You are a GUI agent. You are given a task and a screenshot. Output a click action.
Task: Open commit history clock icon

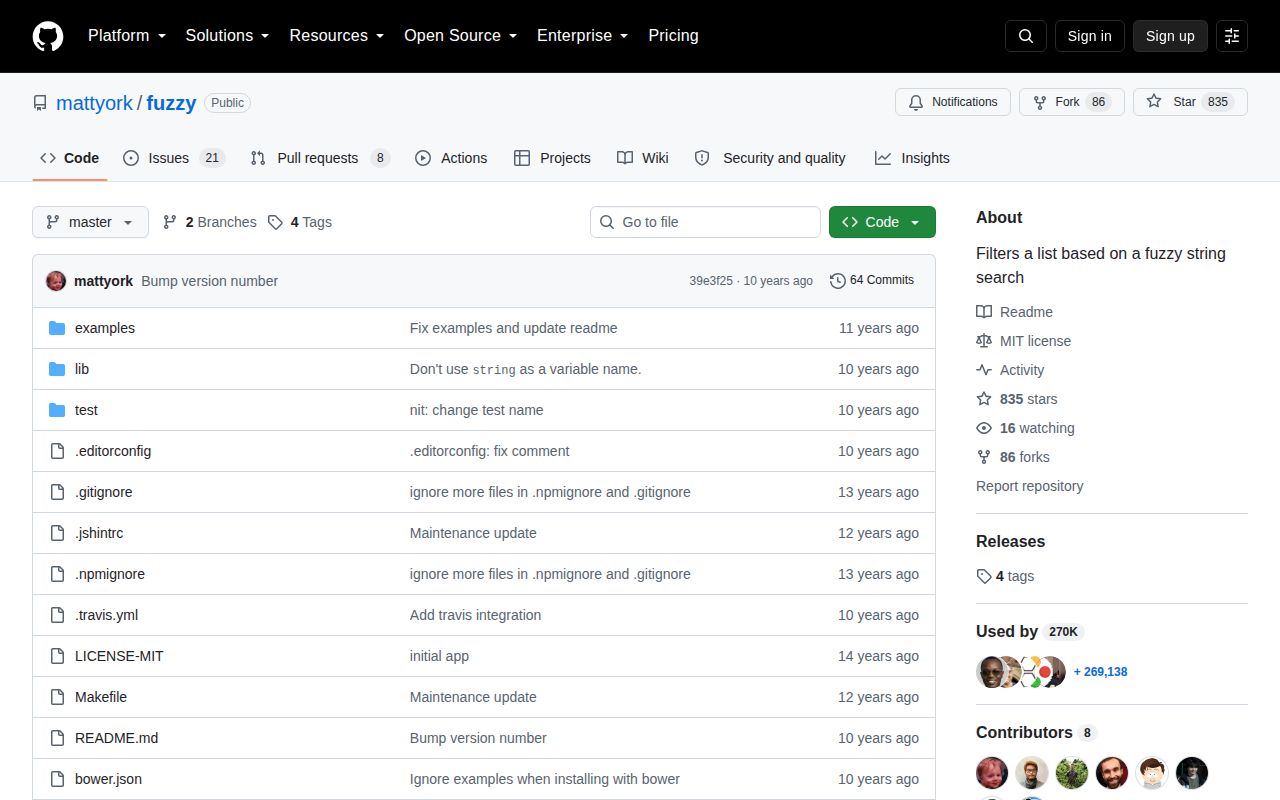point(838,281)
